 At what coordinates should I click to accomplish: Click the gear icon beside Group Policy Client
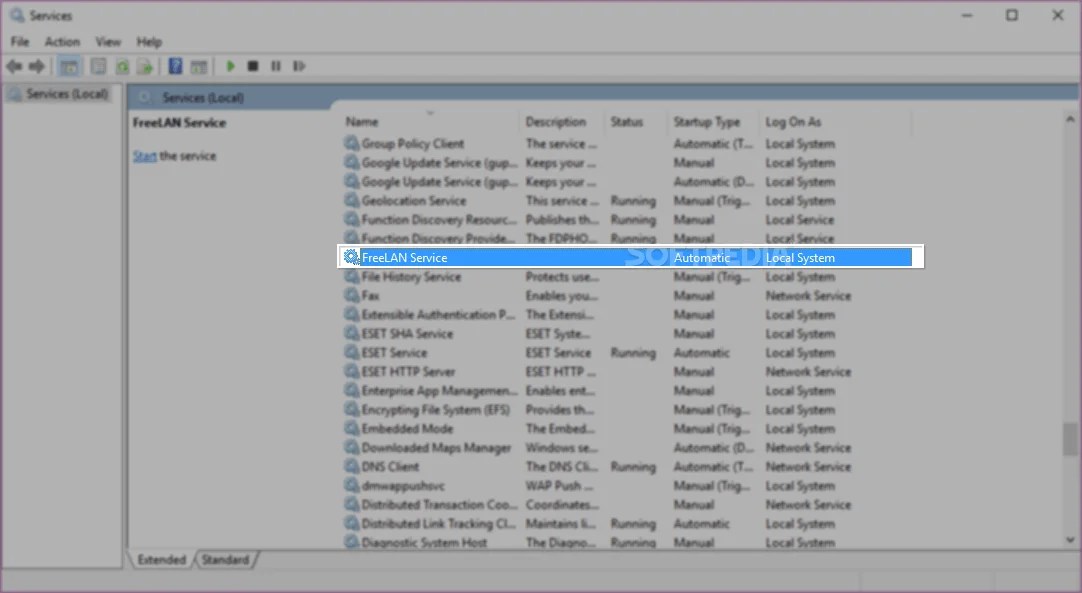point(351,144)
